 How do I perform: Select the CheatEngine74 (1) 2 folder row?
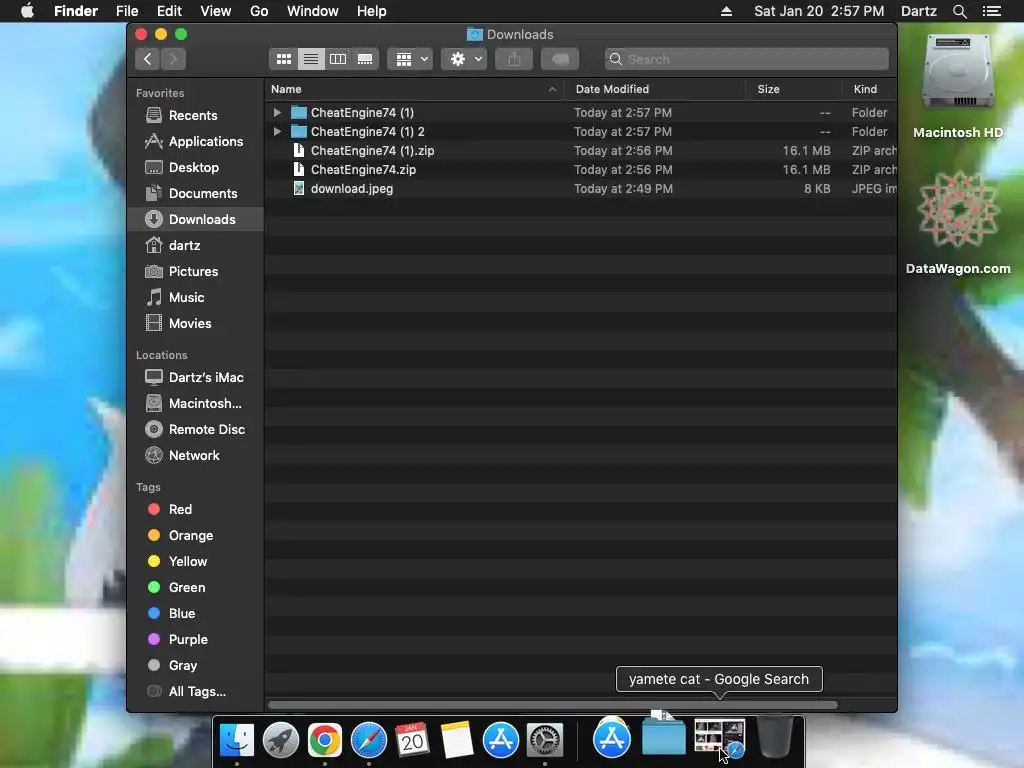tap(581, 131)
